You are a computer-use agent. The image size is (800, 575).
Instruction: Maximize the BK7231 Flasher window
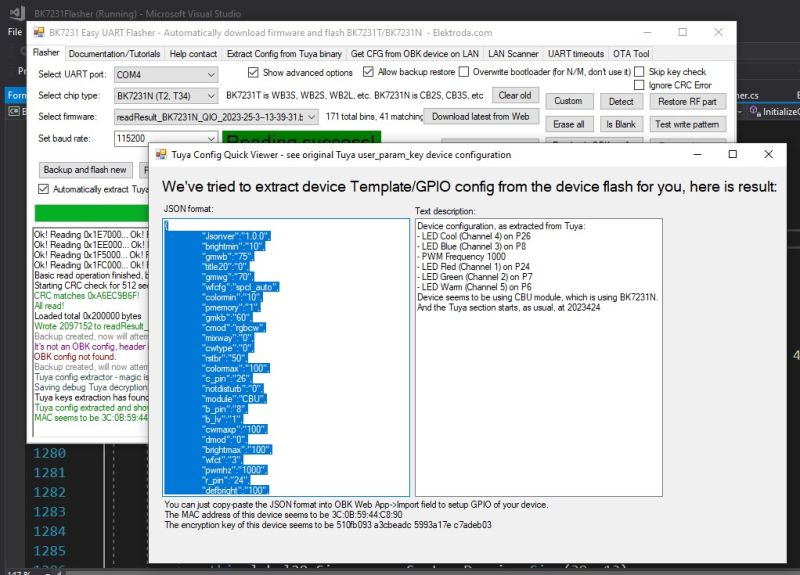683,32
